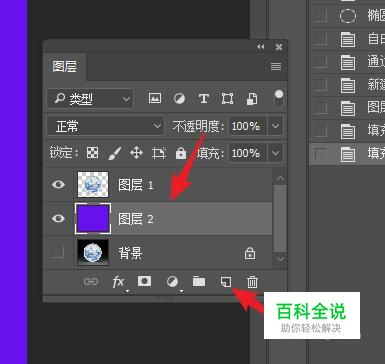Hide 图层 1 with its eye
Image resolution: width=385 pixels, height=364 pixels.
click(x=58, y=184)
